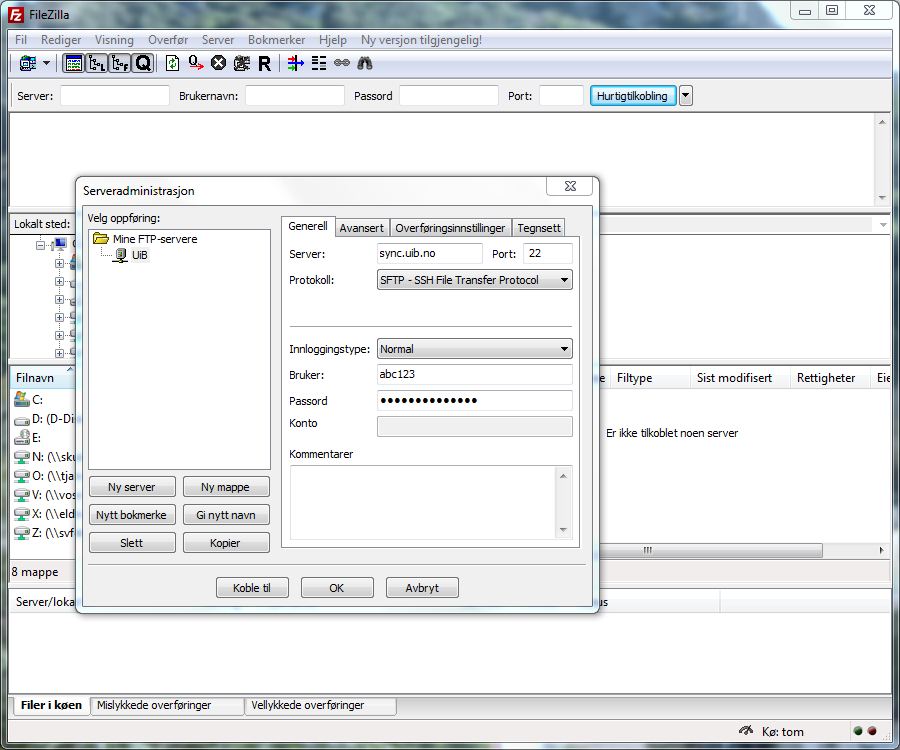
Task: Click the cancel current operation icon
Action: point(218,63)
